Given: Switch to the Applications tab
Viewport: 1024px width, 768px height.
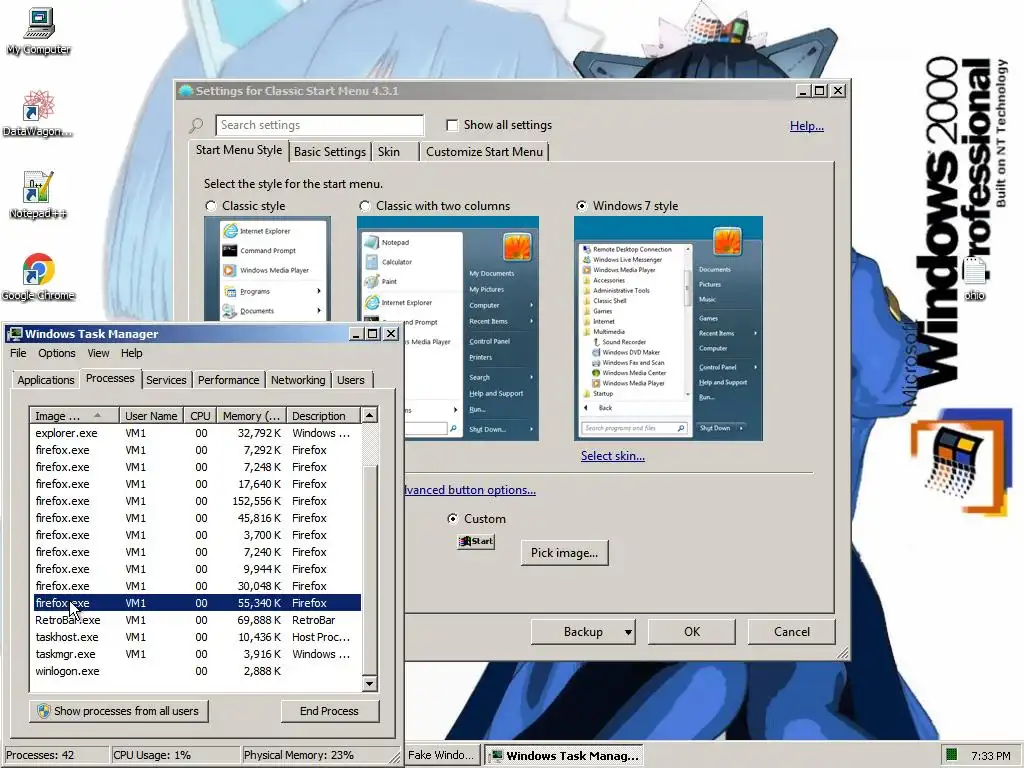Looking at the screenshot, I should 46,380.
